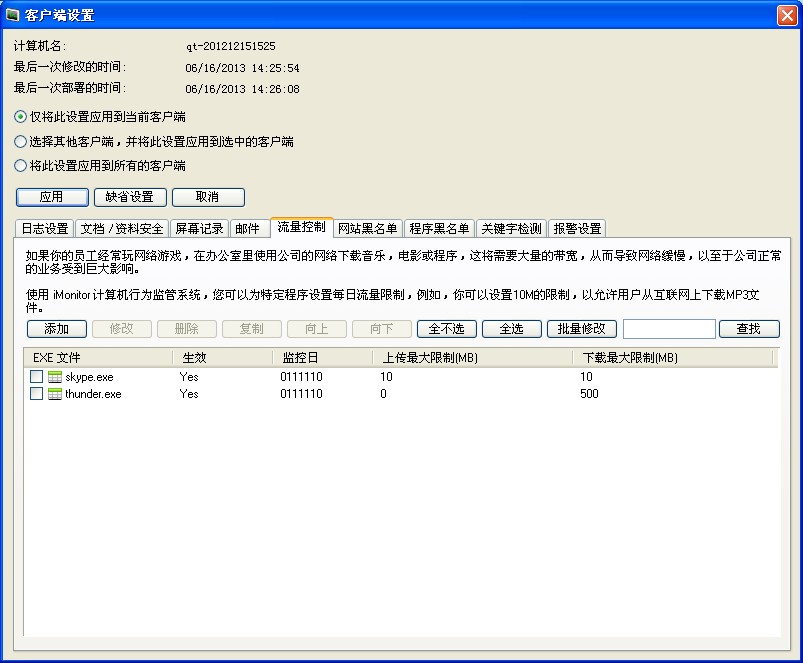Screen dimensions: 803x663
Task: Select the thunder.exe file name
Action: point(93,394)
